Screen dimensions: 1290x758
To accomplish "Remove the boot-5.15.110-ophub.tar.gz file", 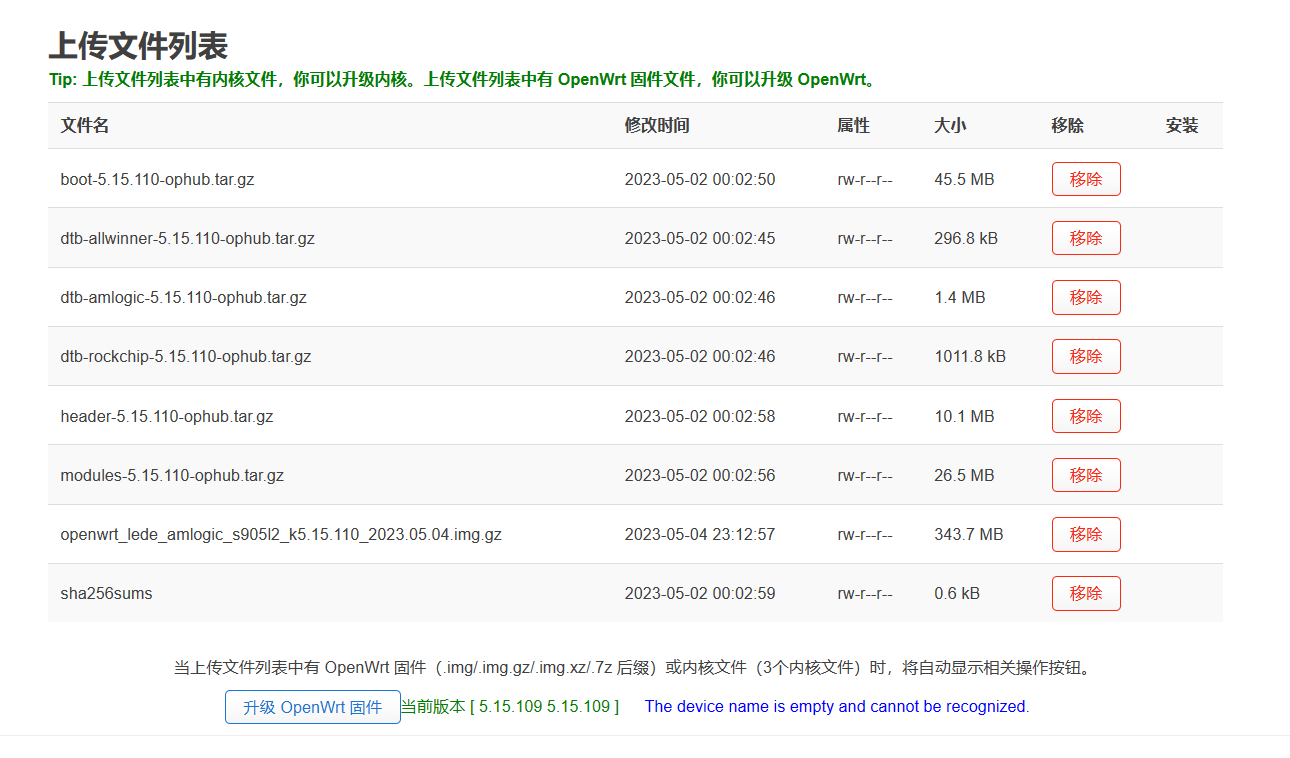I will click(1086, 178).
